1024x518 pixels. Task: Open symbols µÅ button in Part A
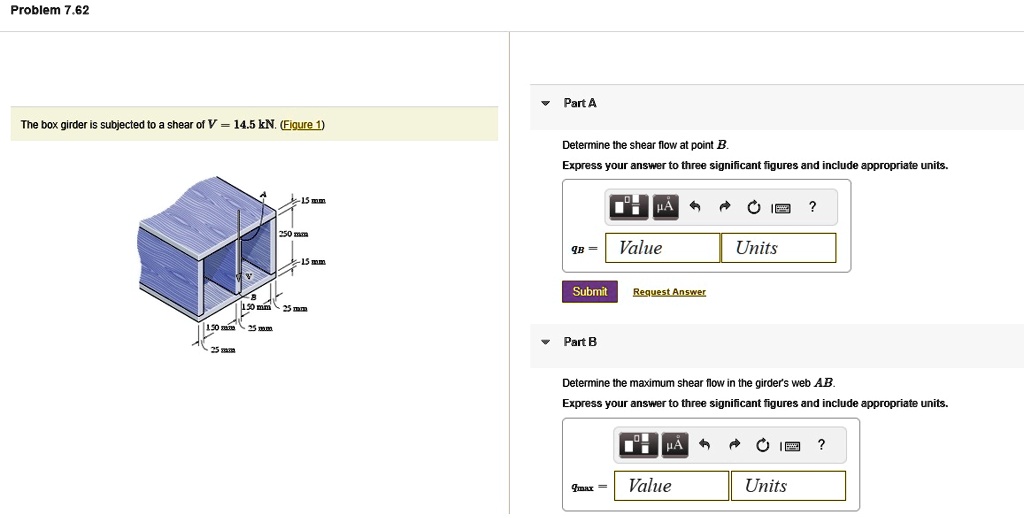point(665,207)
